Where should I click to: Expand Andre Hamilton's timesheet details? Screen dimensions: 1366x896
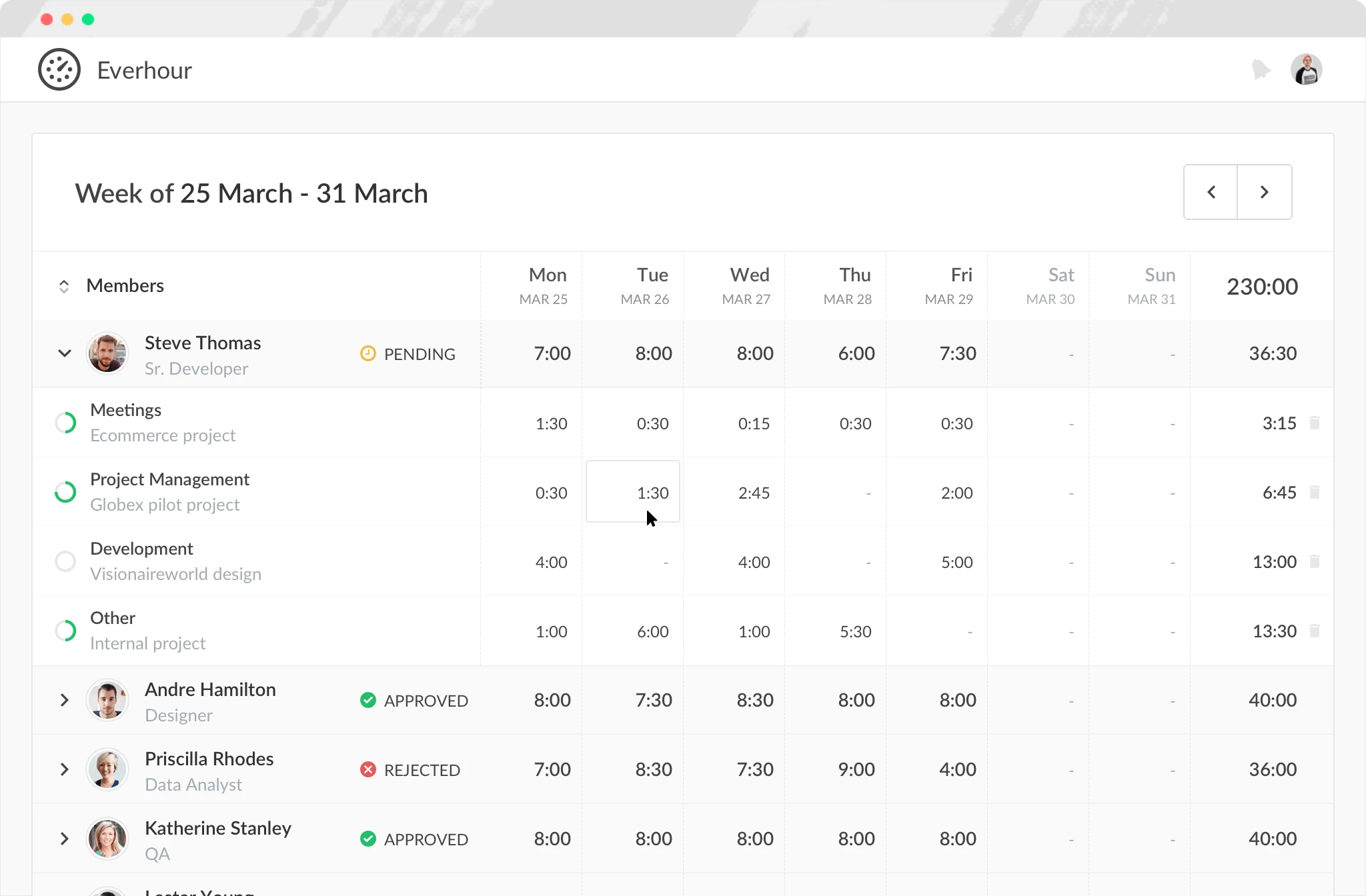pos(65,700)
